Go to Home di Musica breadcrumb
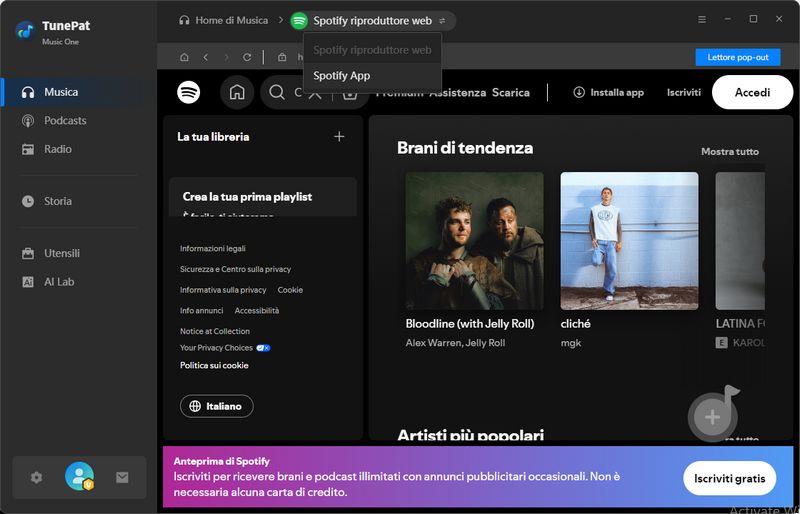This screenshot has height=514, width=800. click(223, 20)
